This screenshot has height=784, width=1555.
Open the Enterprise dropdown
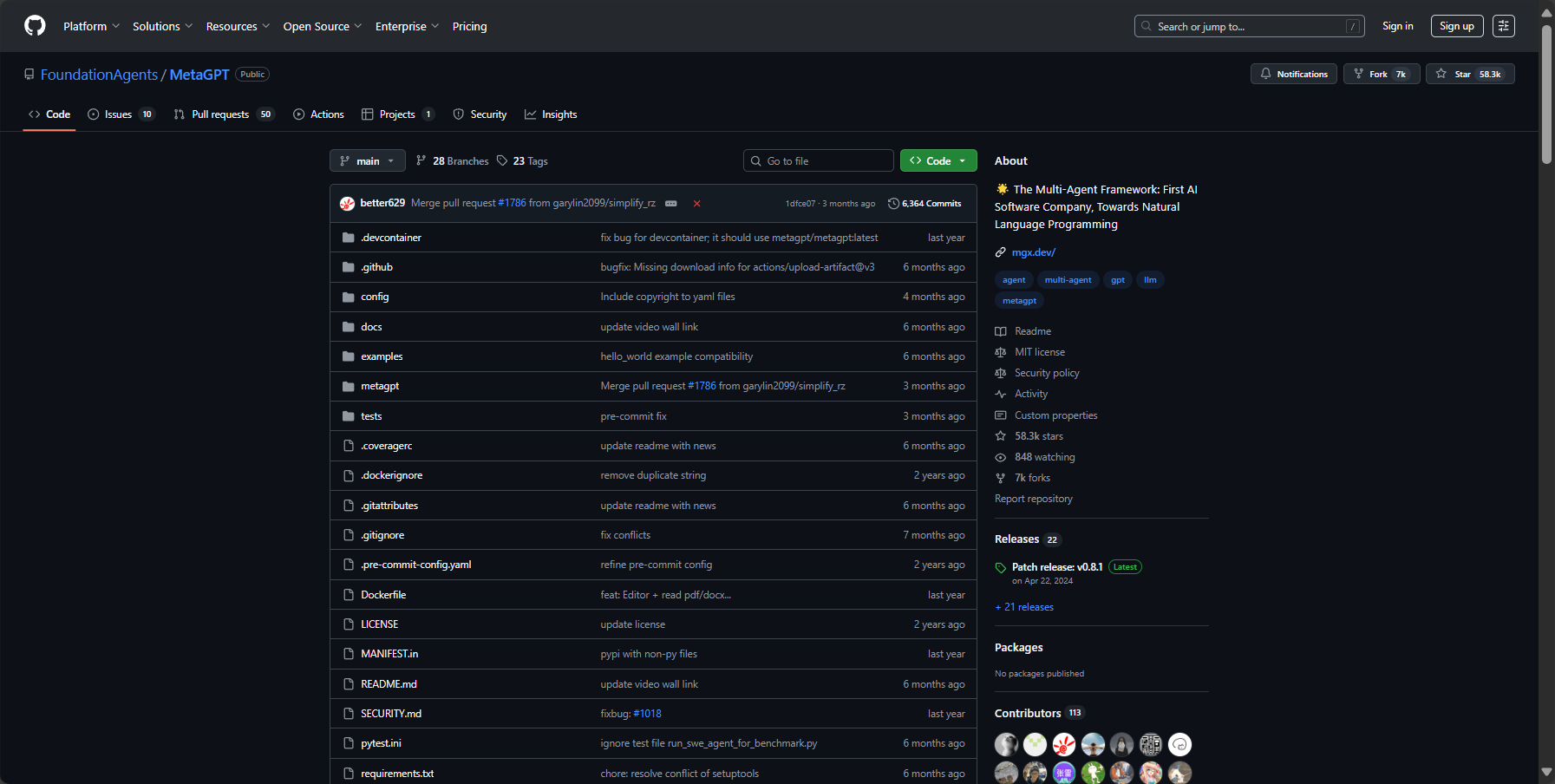(407, 26)
